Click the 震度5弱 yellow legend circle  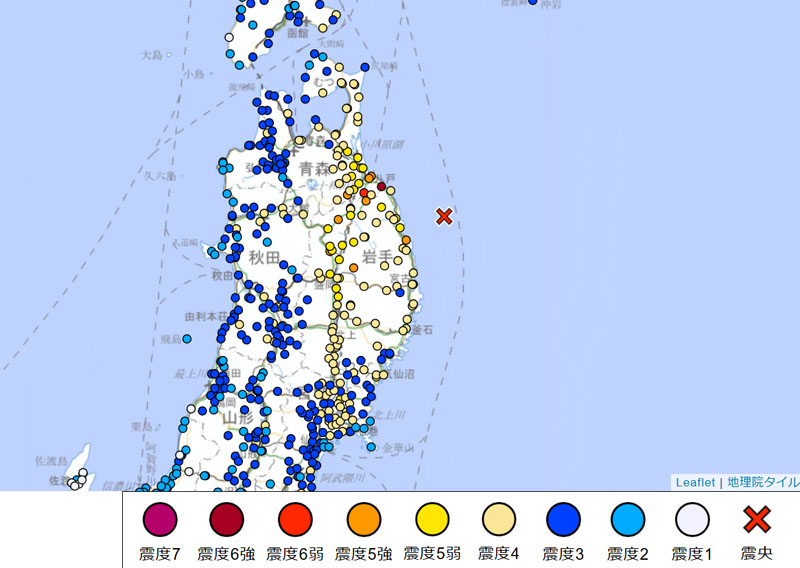432,520
